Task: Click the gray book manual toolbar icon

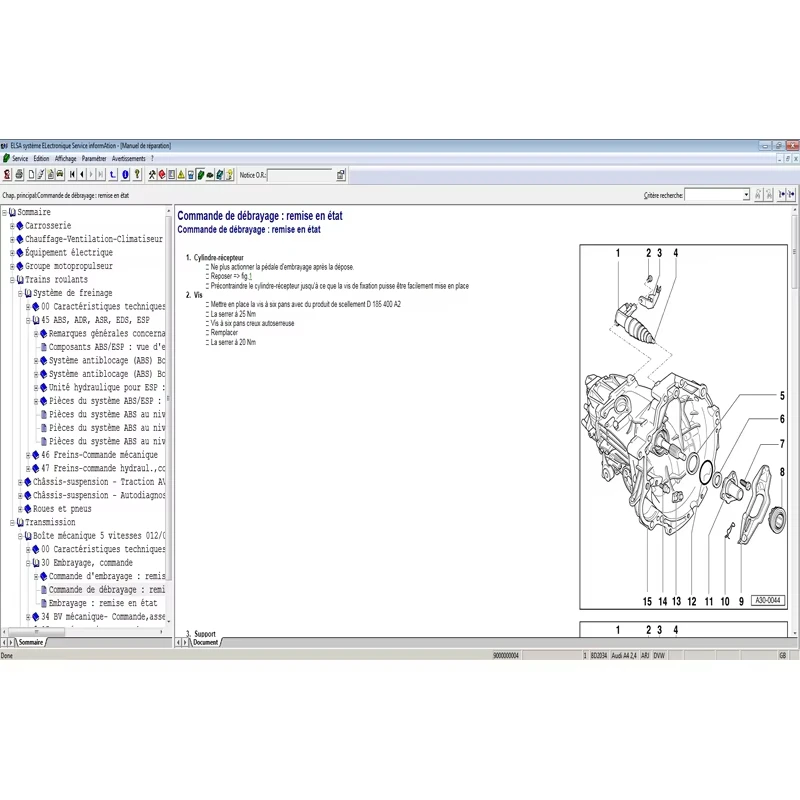Action: tap(172, 175)
